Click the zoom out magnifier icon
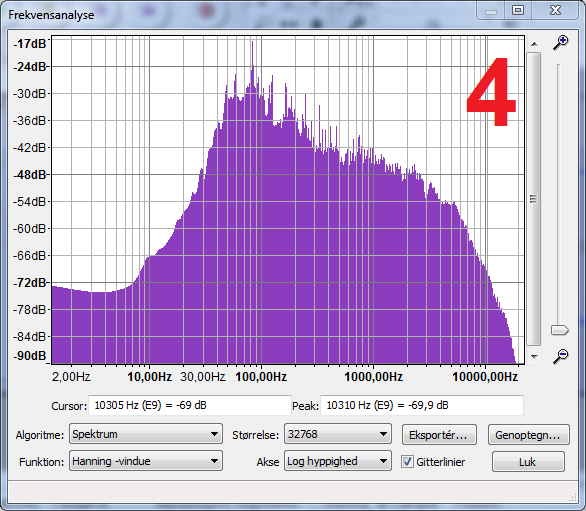This screenshot has width=586, height=511. [x=561, y=356]
